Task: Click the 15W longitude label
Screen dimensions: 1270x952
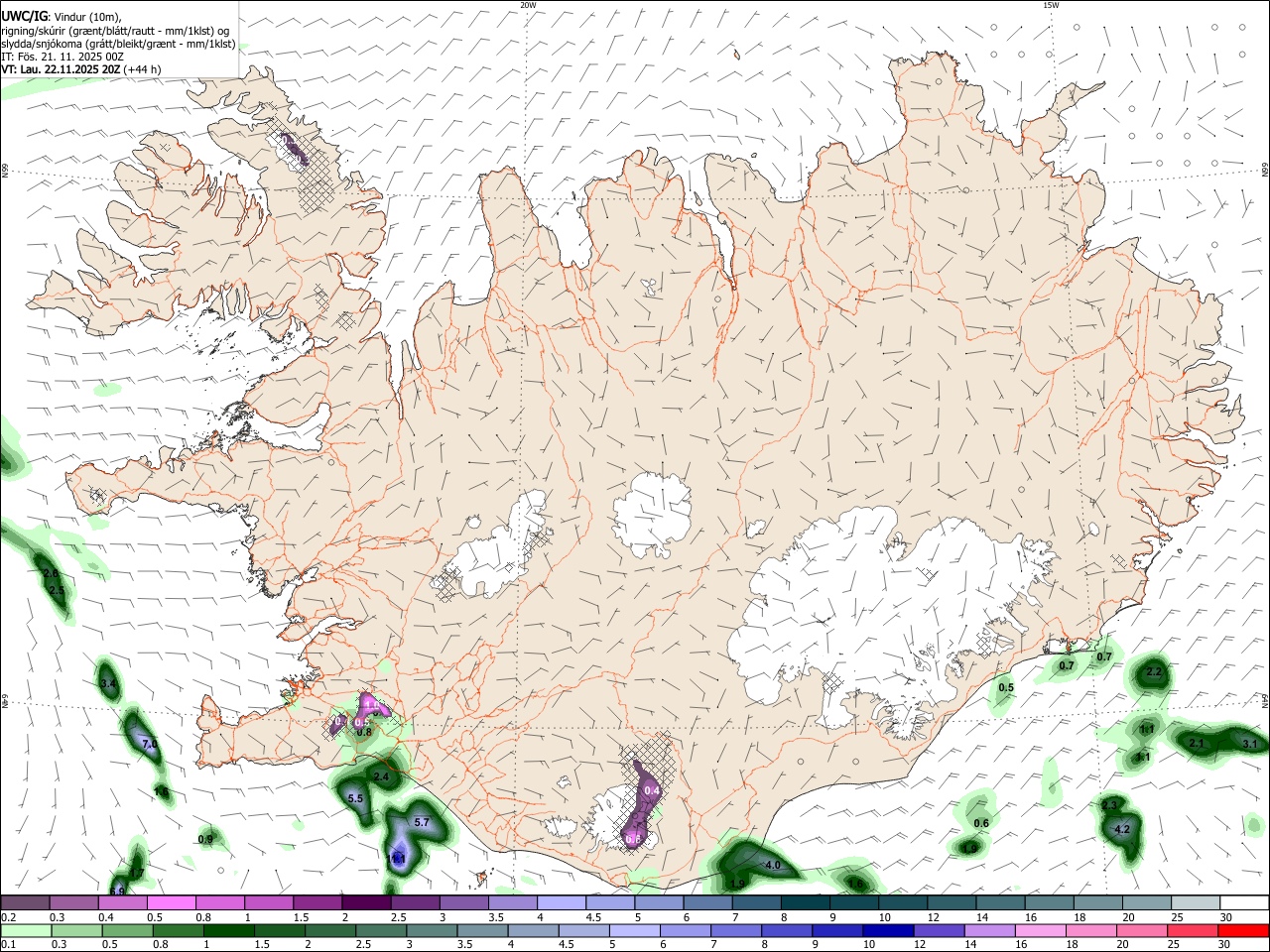Action: 1051,5
